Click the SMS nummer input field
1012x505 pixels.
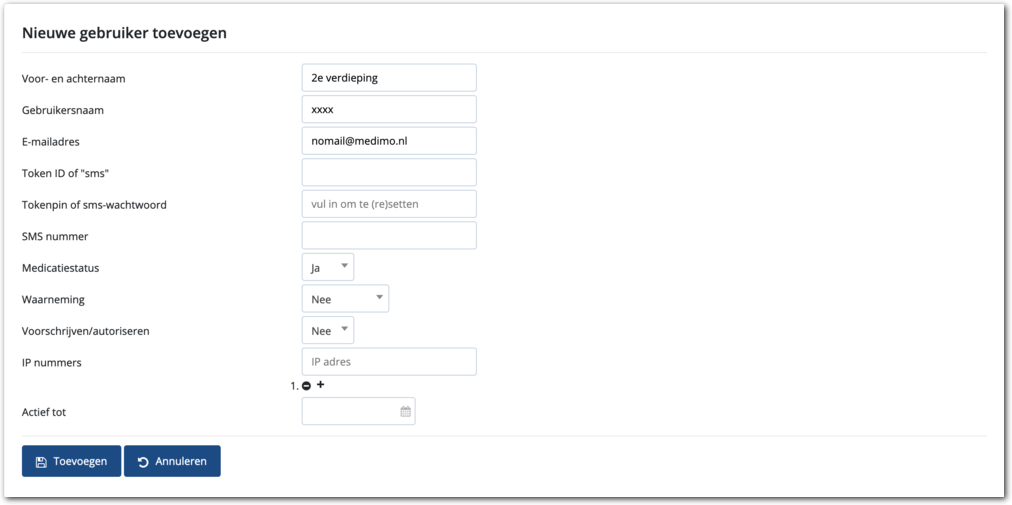(389, 235)
